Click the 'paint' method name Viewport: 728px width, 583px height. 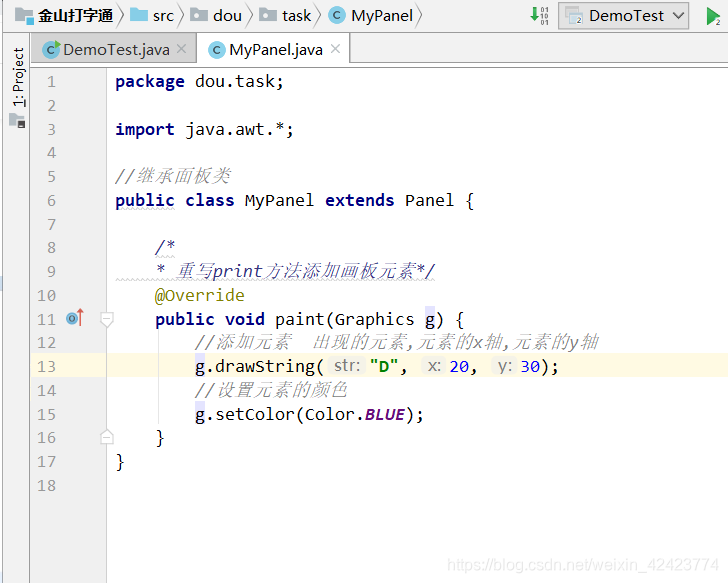point(299,320)
